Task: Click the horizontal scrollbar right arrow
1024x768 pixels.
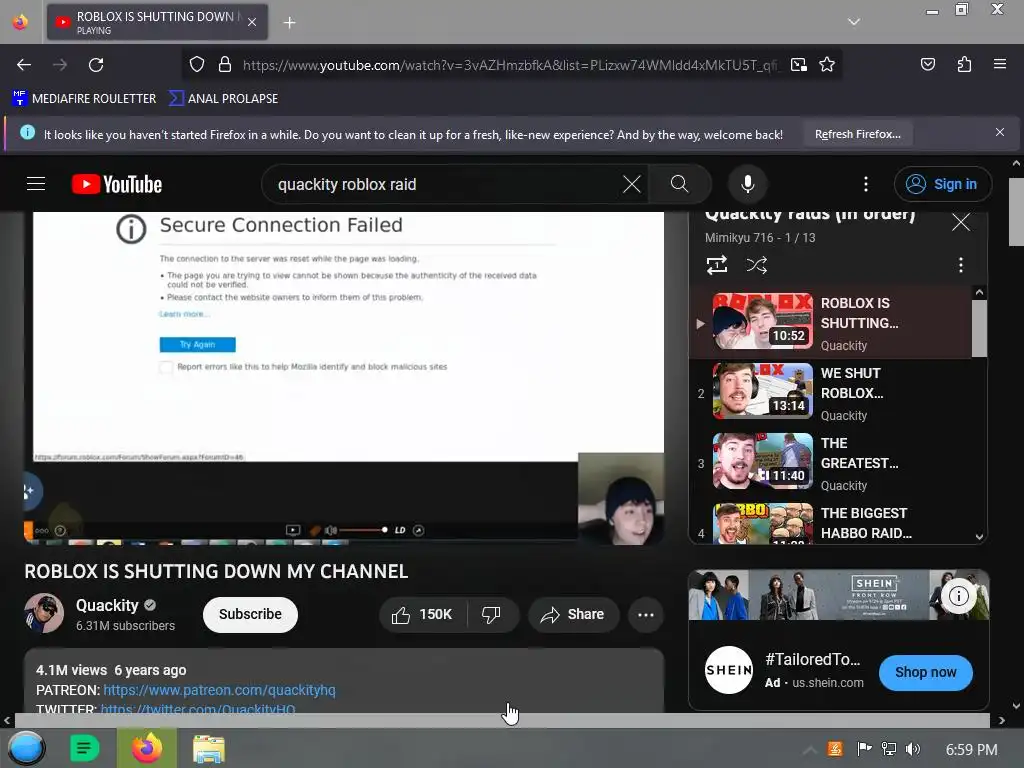Action: 1002,720
